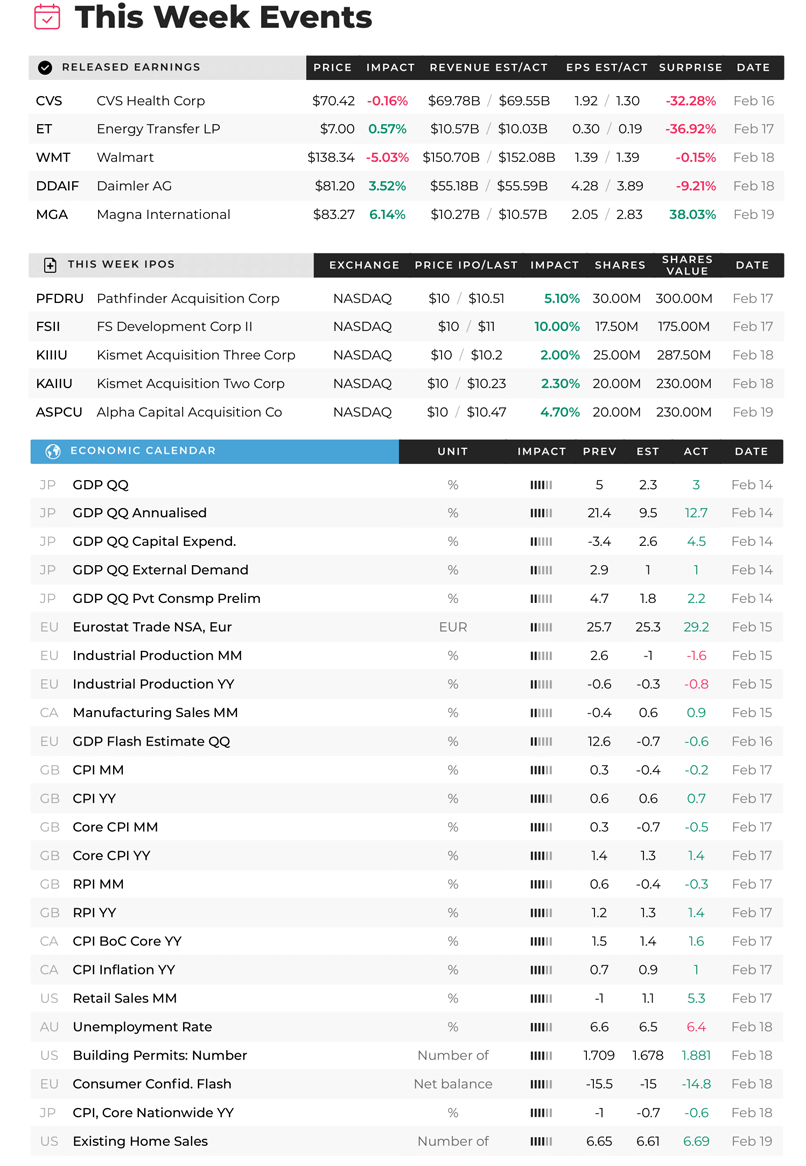
Task: Click the SURPRISE column header
Action: pyautogui.click(x=691, y=68)
